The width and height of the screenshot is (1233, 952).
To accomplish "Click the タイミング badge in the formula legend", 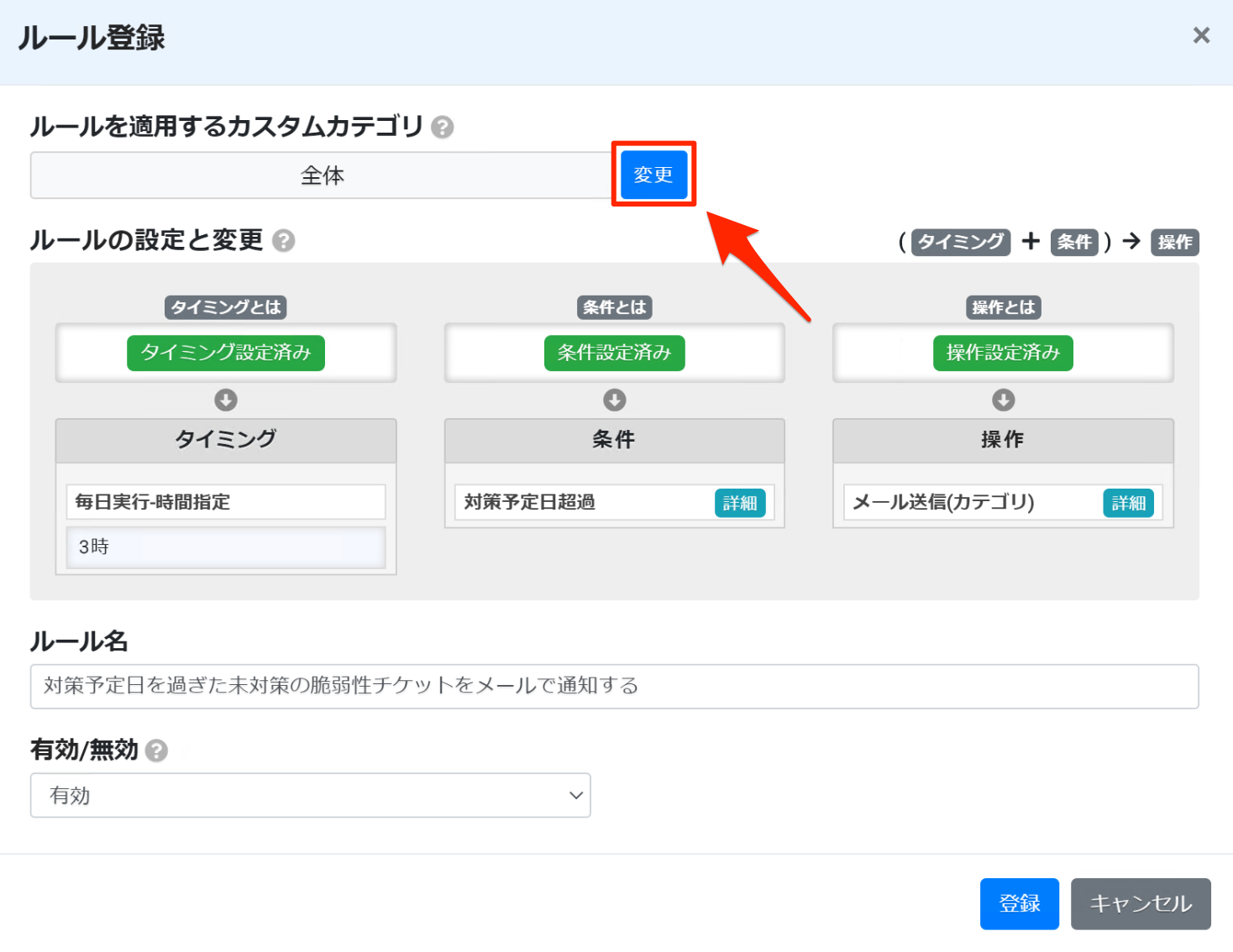I will tap(961, 242).
